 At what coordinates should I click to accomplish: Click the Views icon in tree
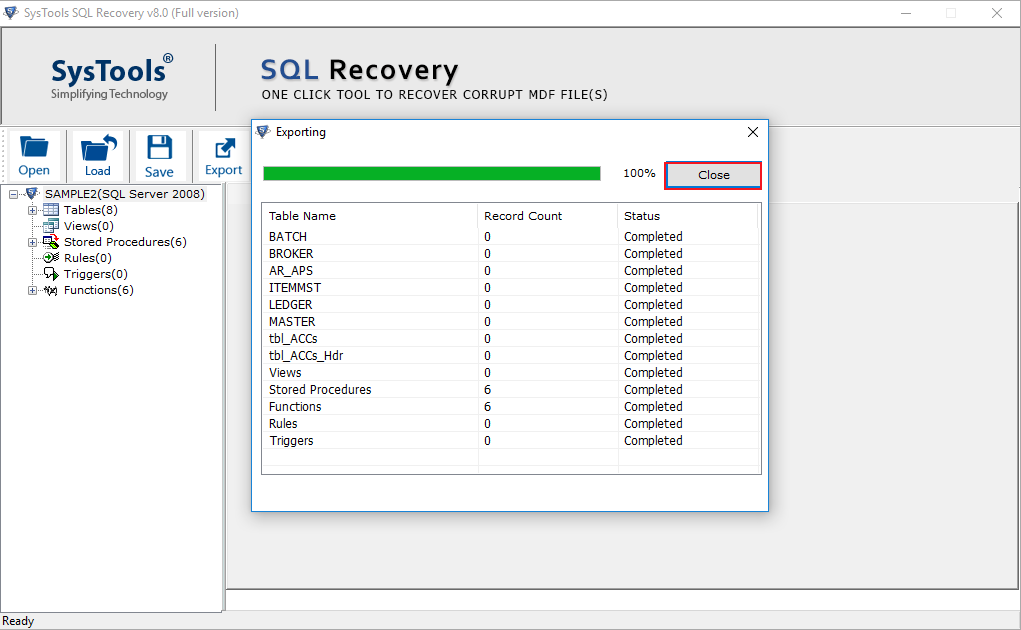tap(51, 226)
